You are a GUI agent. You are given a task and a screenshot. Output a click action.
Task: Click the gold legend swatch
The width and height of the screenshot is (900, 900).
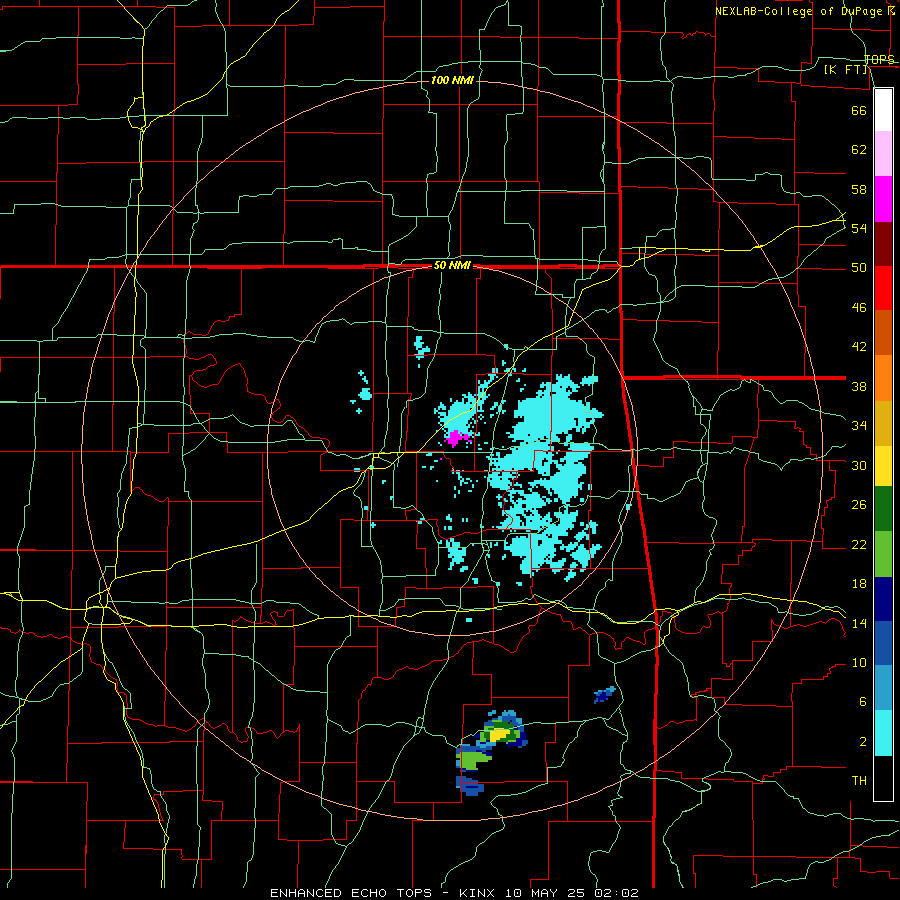pos(883,423)
